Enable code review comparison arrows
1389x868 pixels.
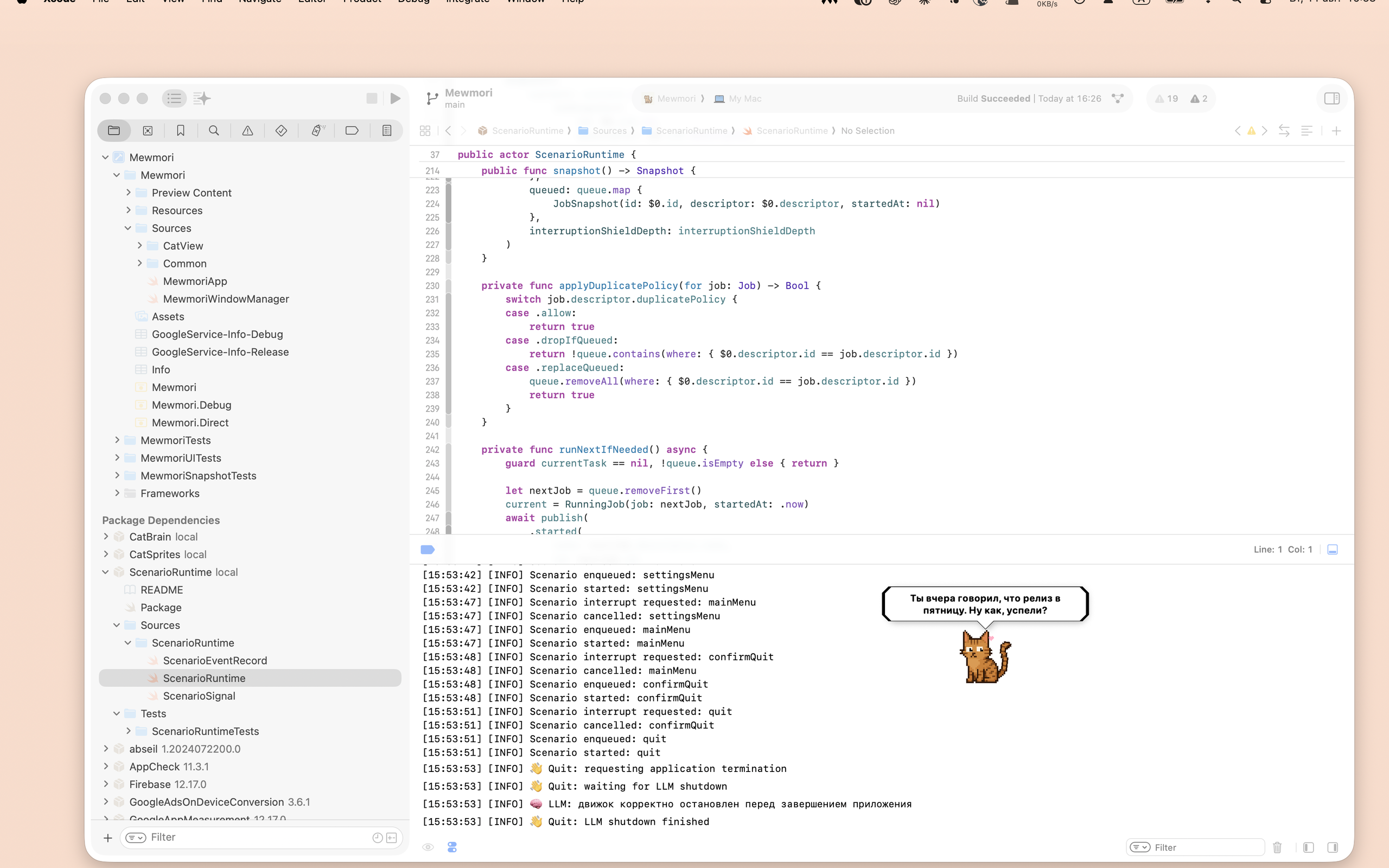(x=1284, y=131)
